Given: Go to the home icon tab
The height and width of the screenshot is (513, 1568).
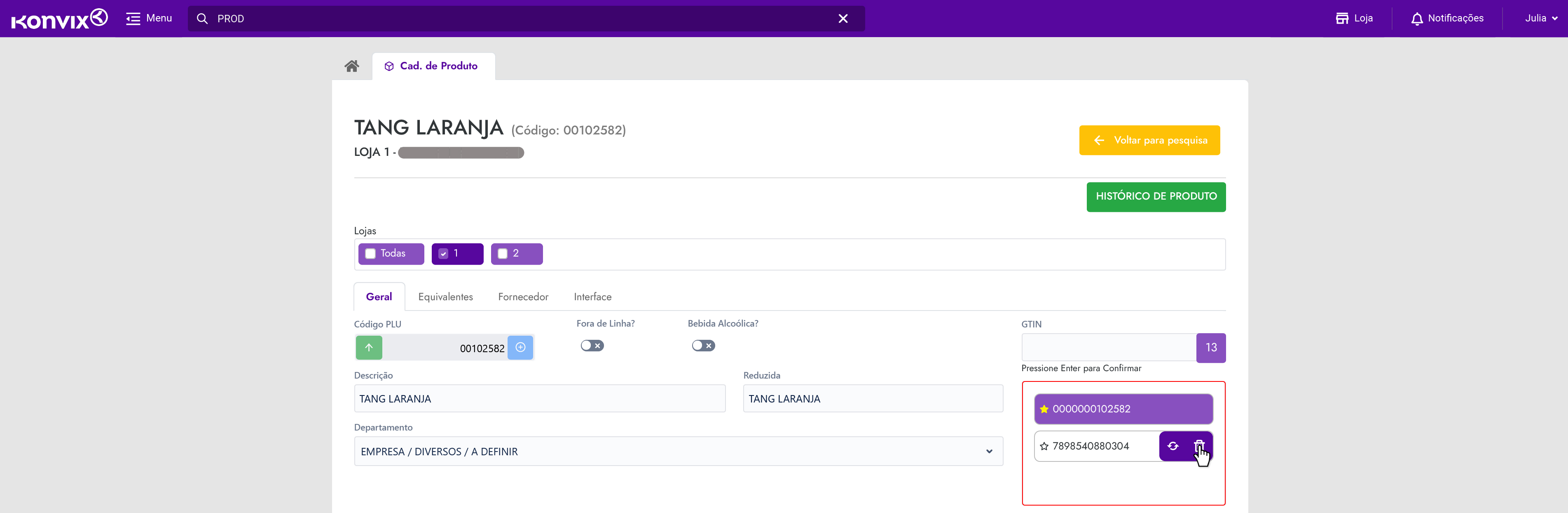Looking at the screenshot, I should point(352,66).
